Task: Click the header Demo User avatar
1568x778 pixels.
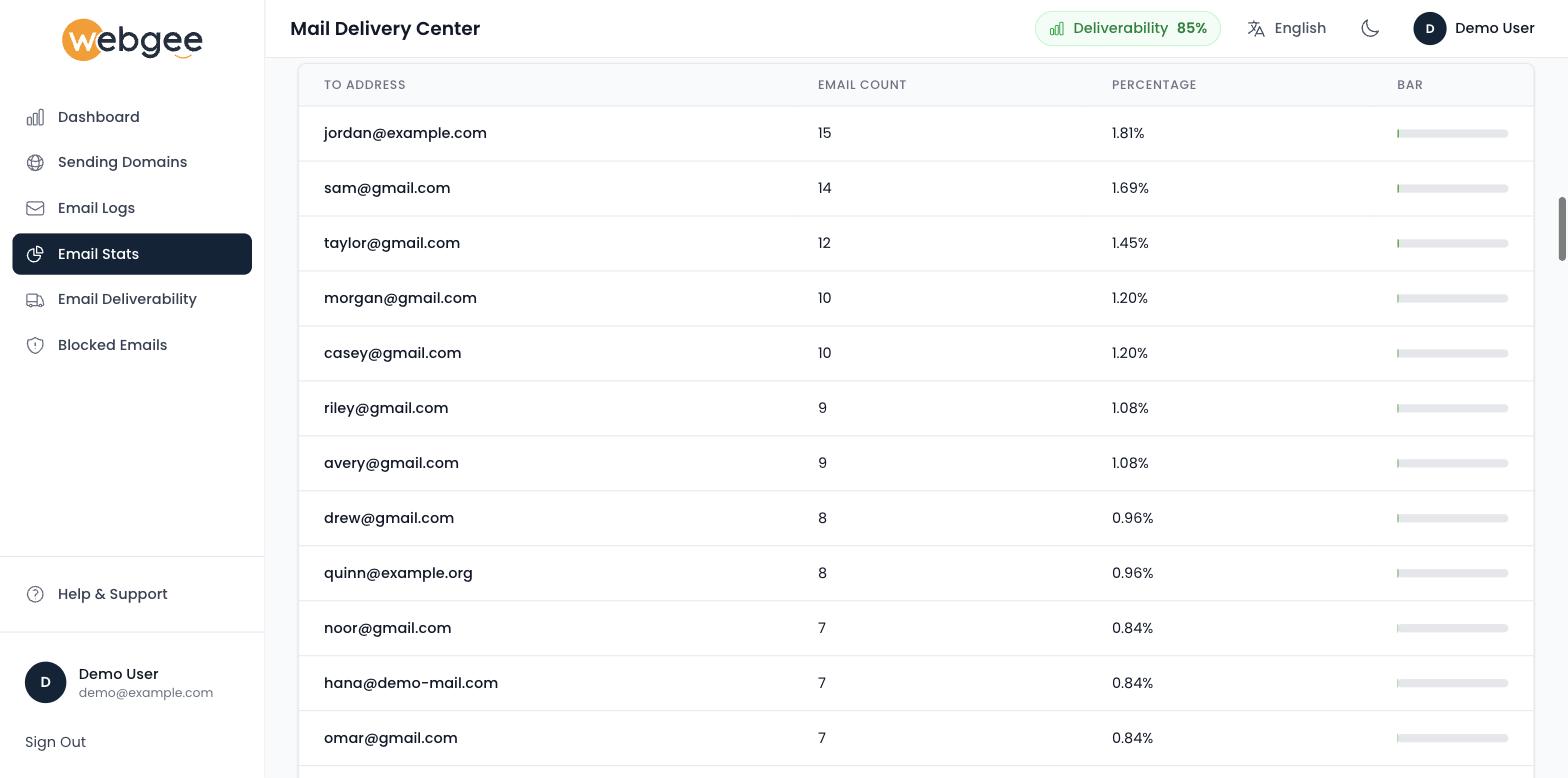Action: (x=1430, y=28)
